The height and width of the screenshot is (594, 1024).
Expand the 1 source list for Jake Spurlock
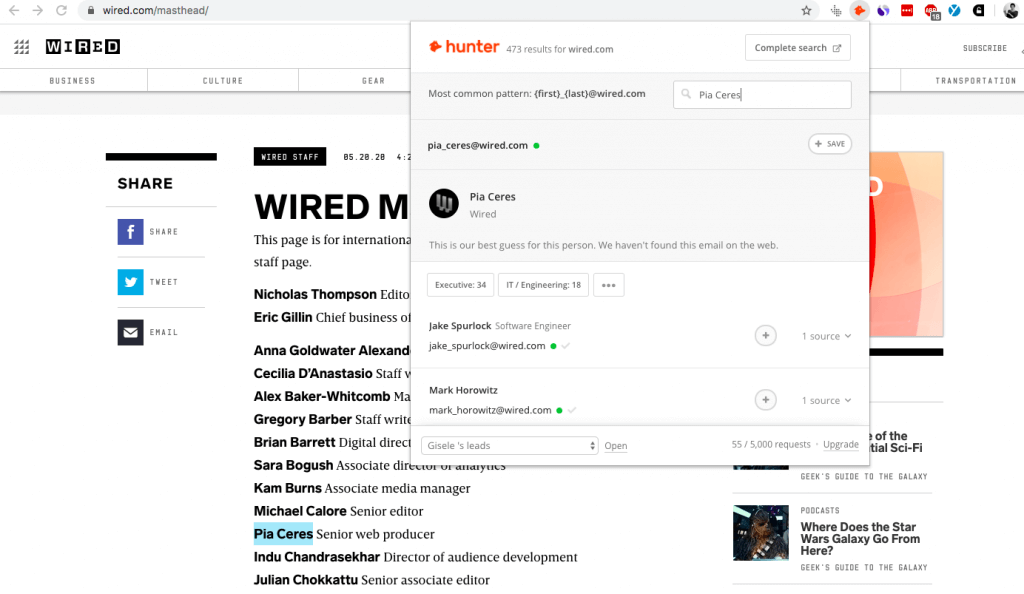point(826,336)
